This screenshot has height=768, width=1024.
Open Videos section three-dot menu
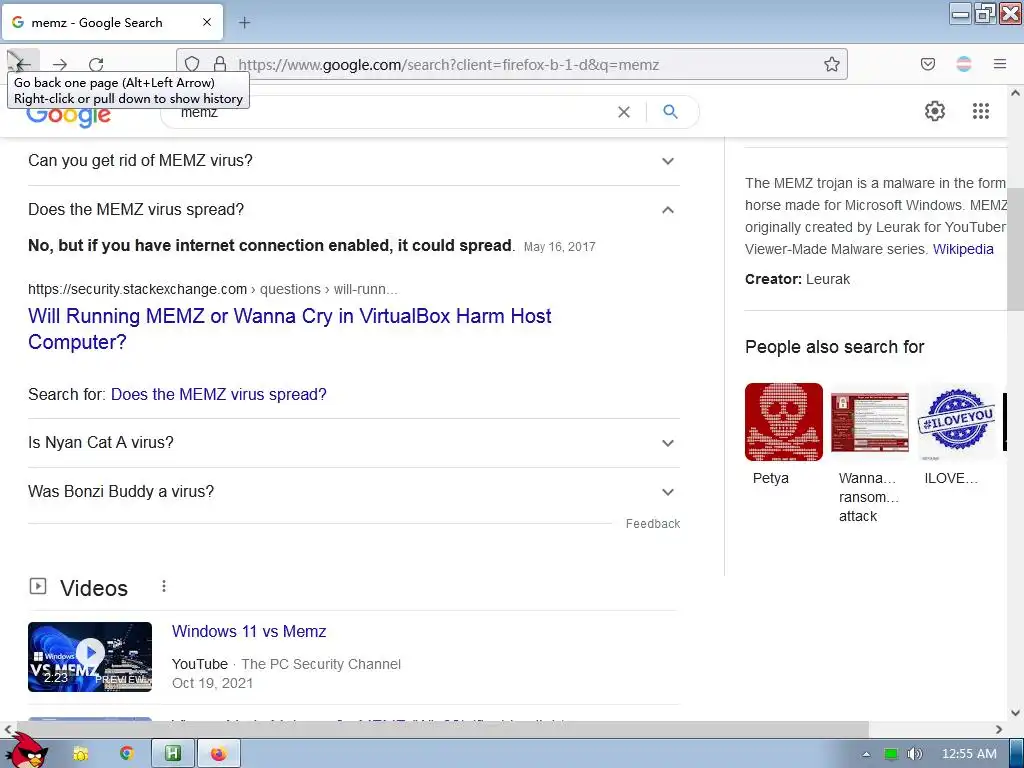coord(164,586)
